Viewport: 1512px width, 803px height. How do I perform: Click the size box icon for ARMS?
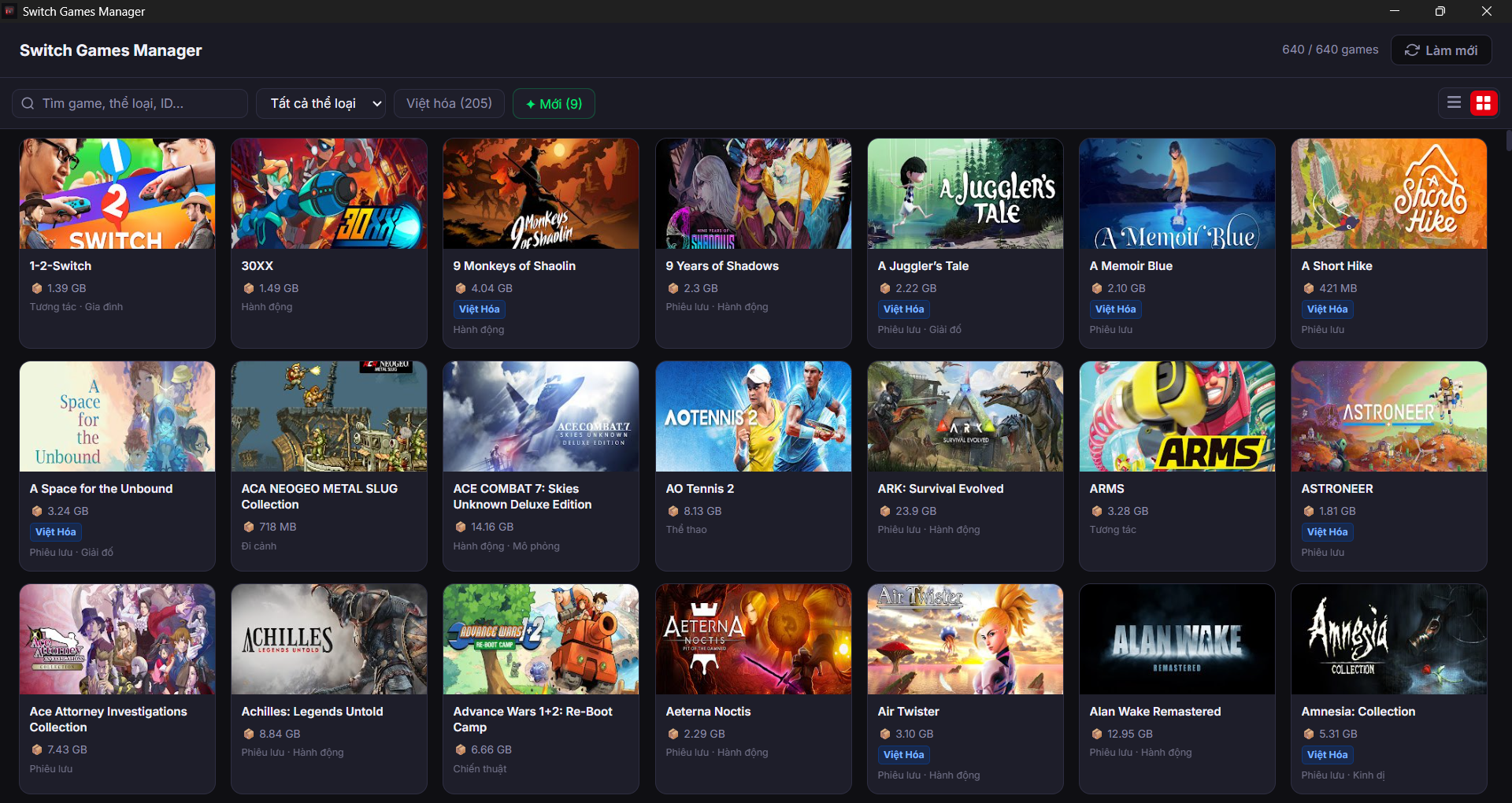point(1097,512)
